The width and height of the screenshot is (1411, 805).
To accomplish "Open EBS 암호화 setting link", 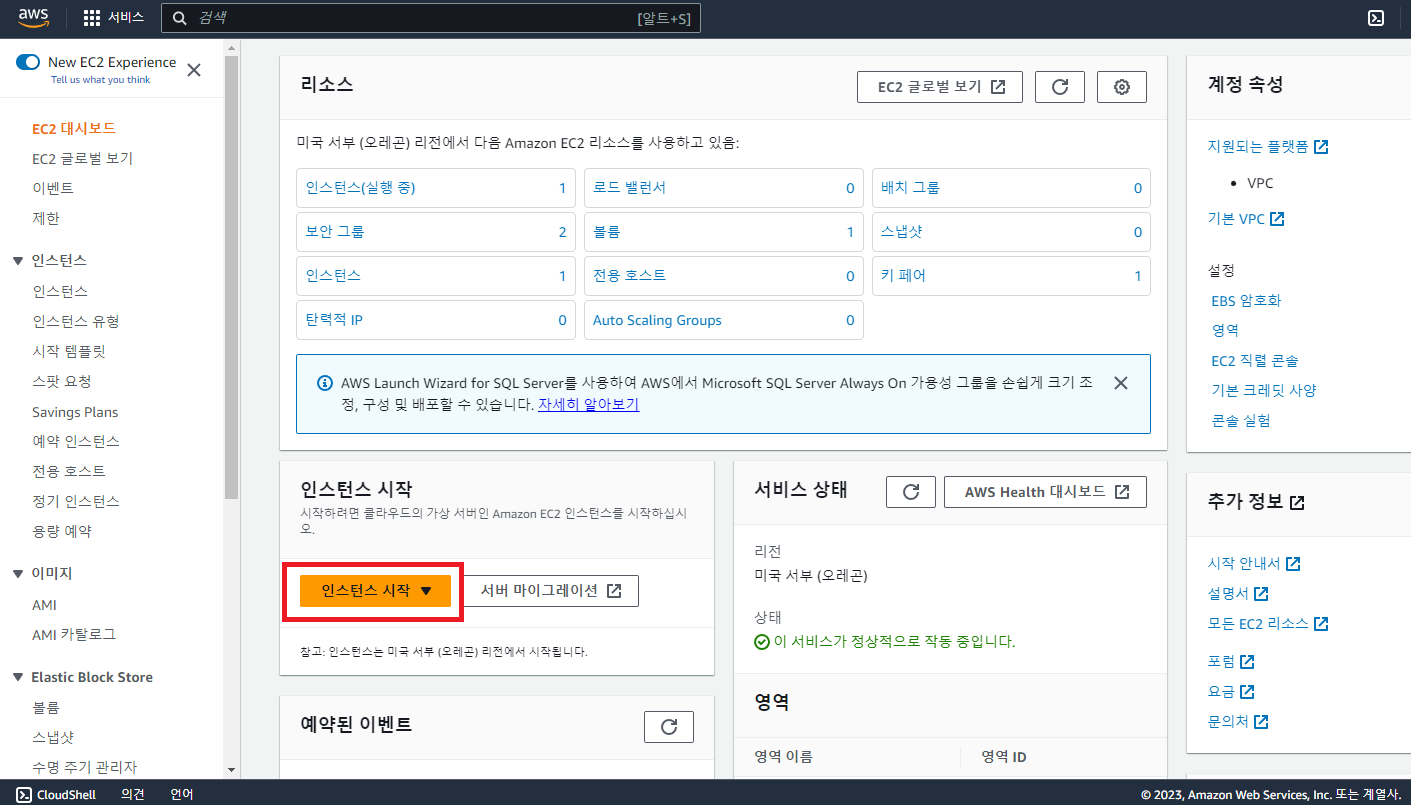I will [1246, 301].
